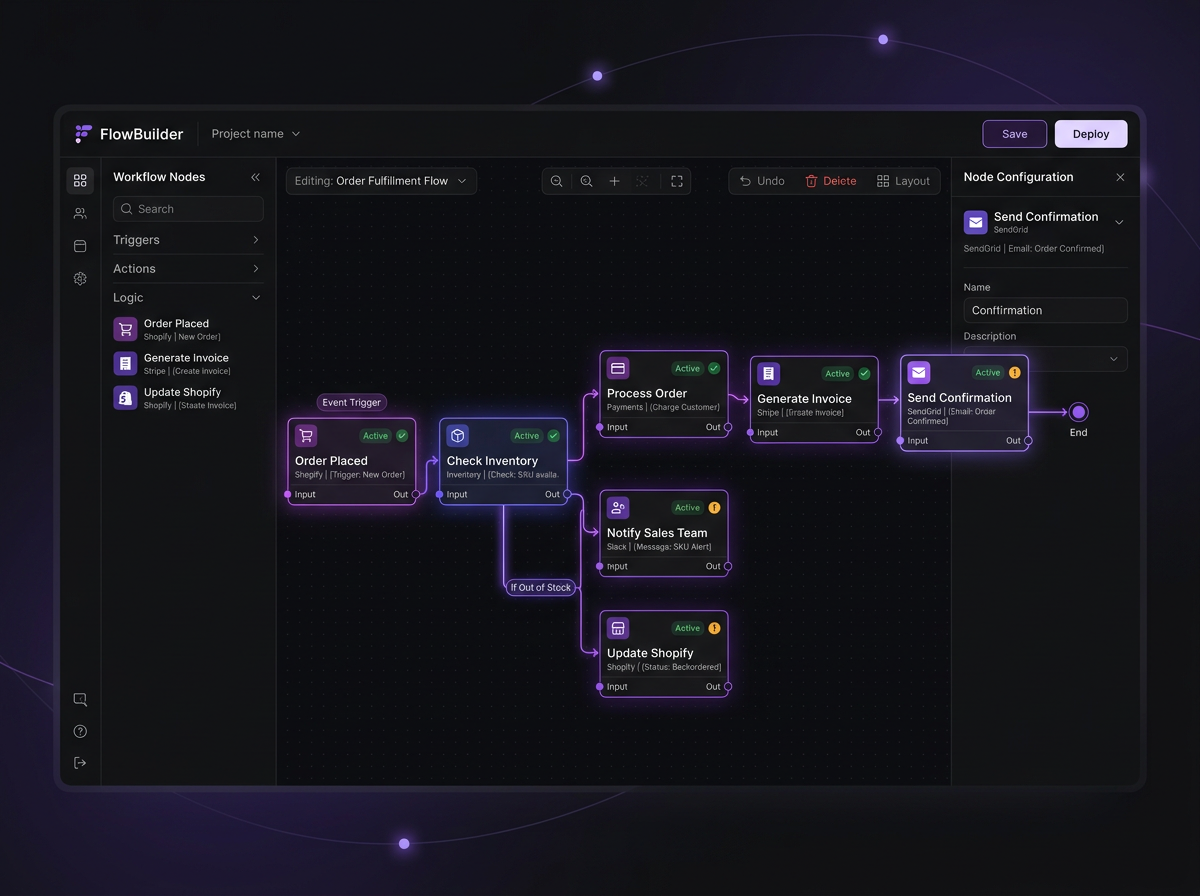The width and height of the screenshot is (1200, 896).
Task: Click the Notify Sales Team node title
Action: pyautogui.click(x=657, y=533)
